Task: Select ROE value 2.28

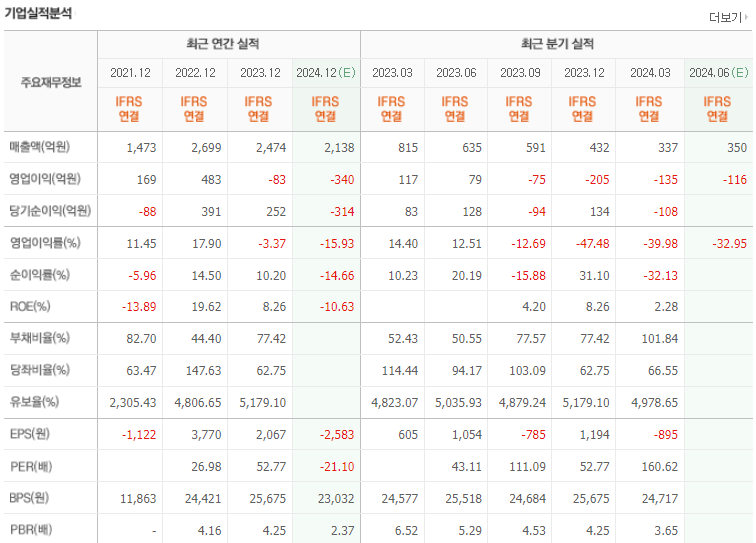Action: tap(666, 307)
